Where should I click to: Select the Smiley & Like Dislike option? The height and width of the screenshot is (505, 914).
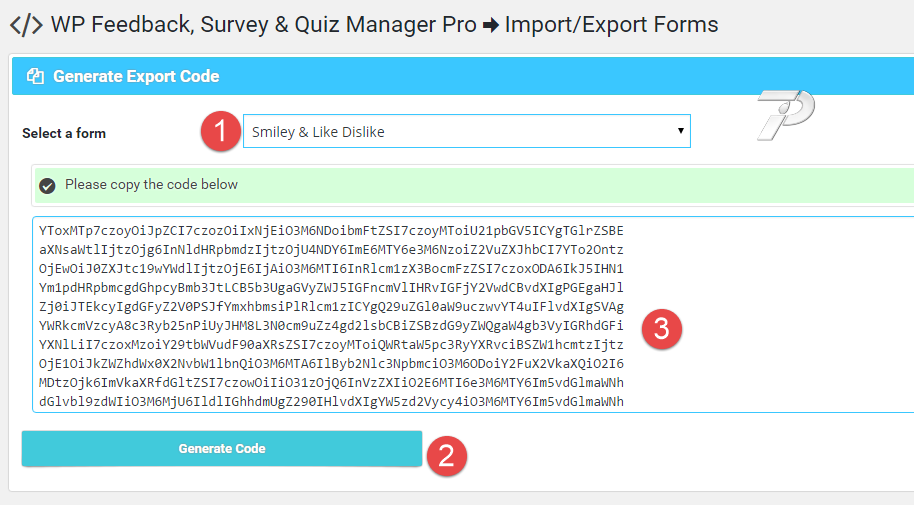point(318,132)
